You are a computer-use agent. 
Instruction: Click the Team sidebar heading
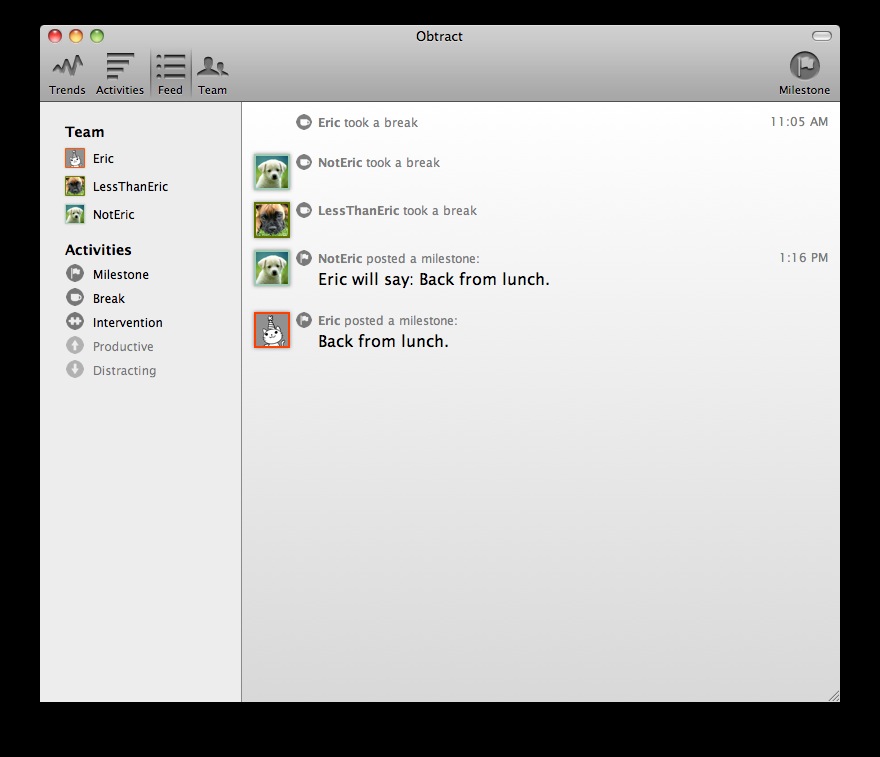tap(84, 132)
